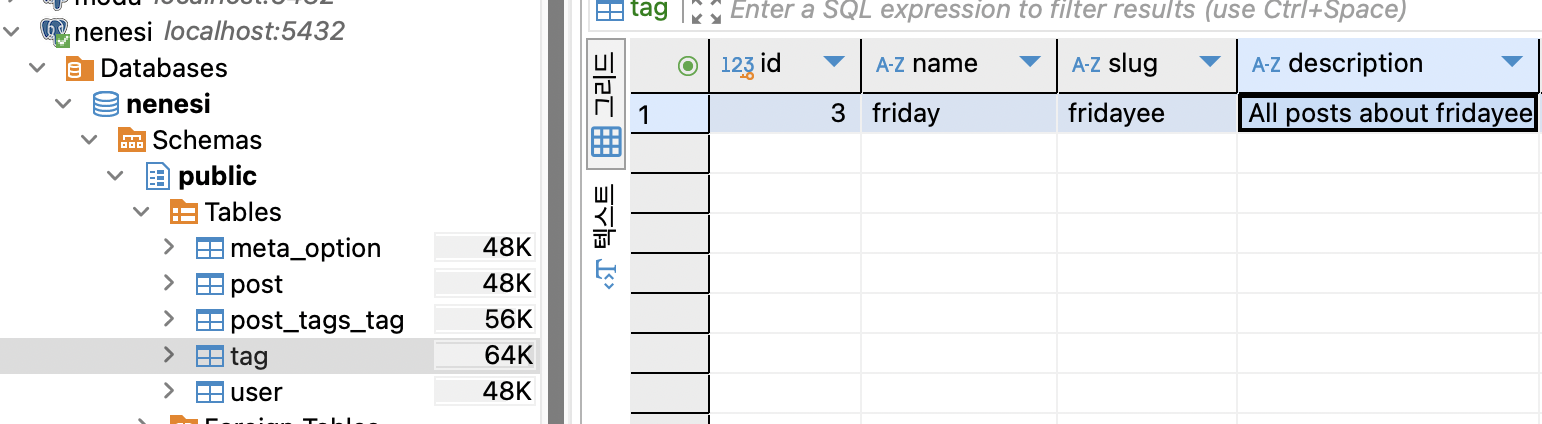
Task: Click the Tables folder icon
Action: [184, 212]
